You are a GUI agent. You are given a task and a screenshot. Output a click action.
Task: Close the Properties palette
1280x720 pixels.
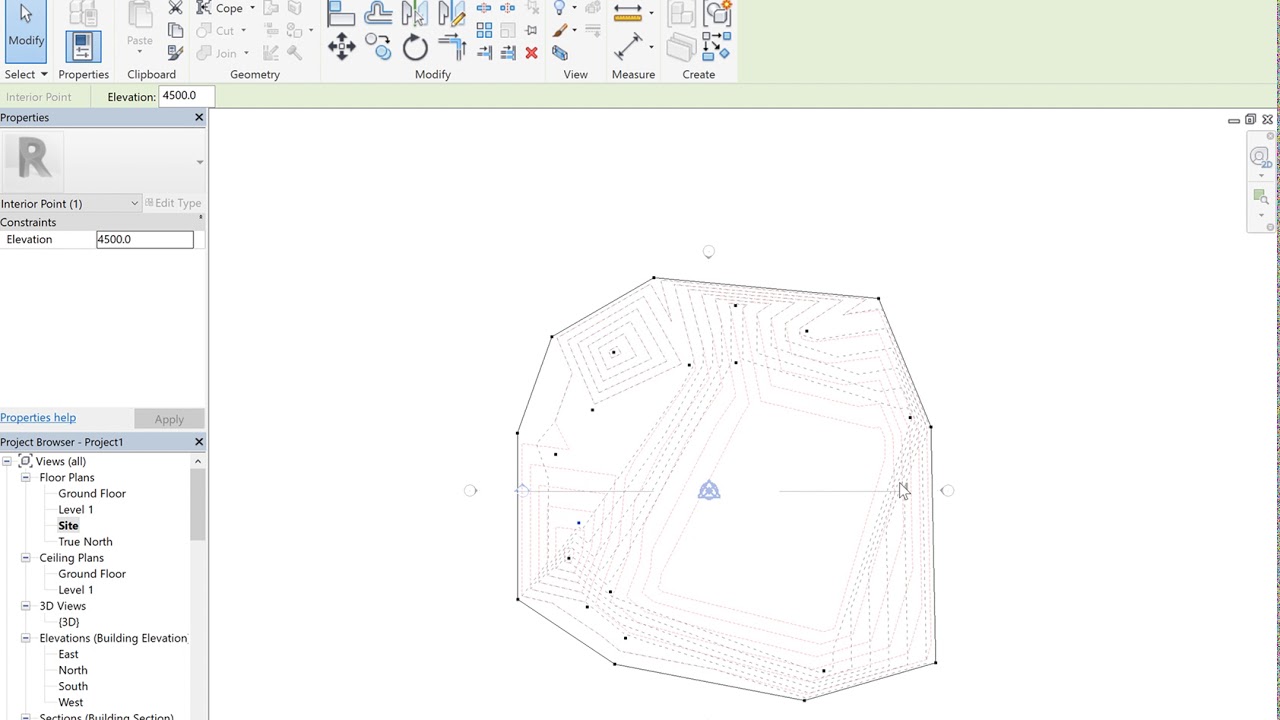coord(199,118)
